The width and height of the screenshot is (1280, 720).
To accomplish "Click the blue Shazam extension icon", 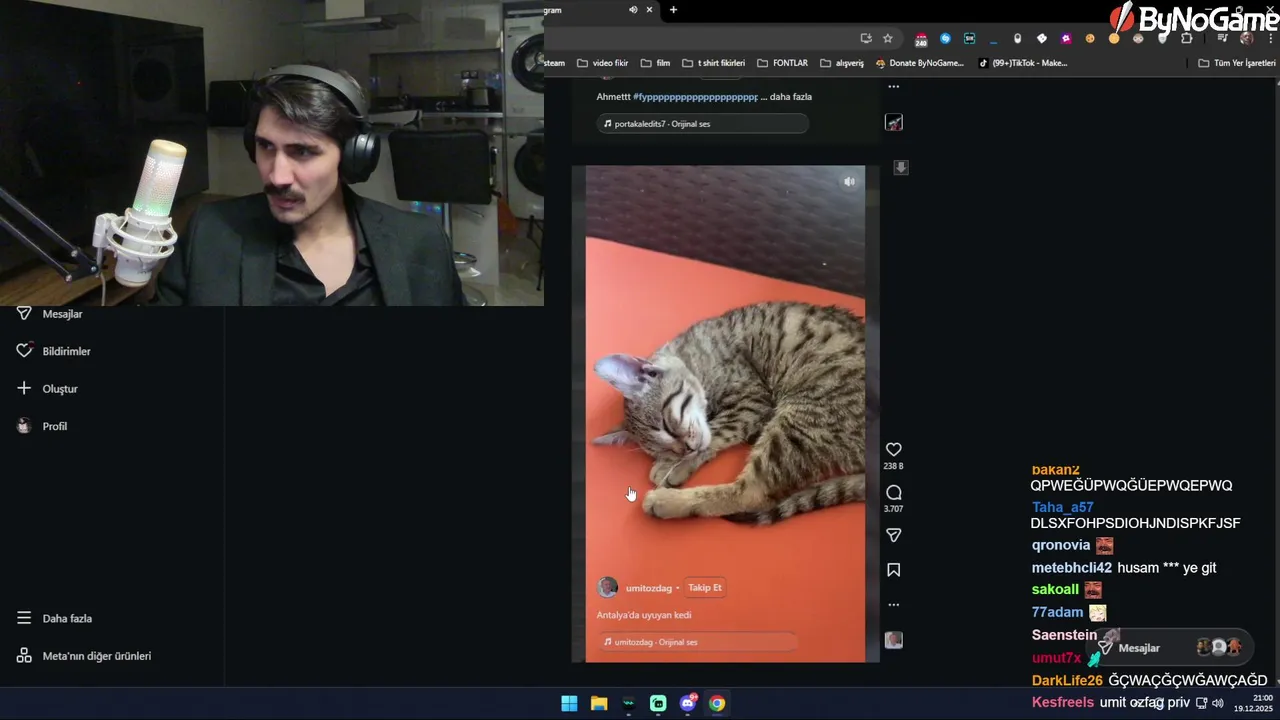I will coord(945,39).
